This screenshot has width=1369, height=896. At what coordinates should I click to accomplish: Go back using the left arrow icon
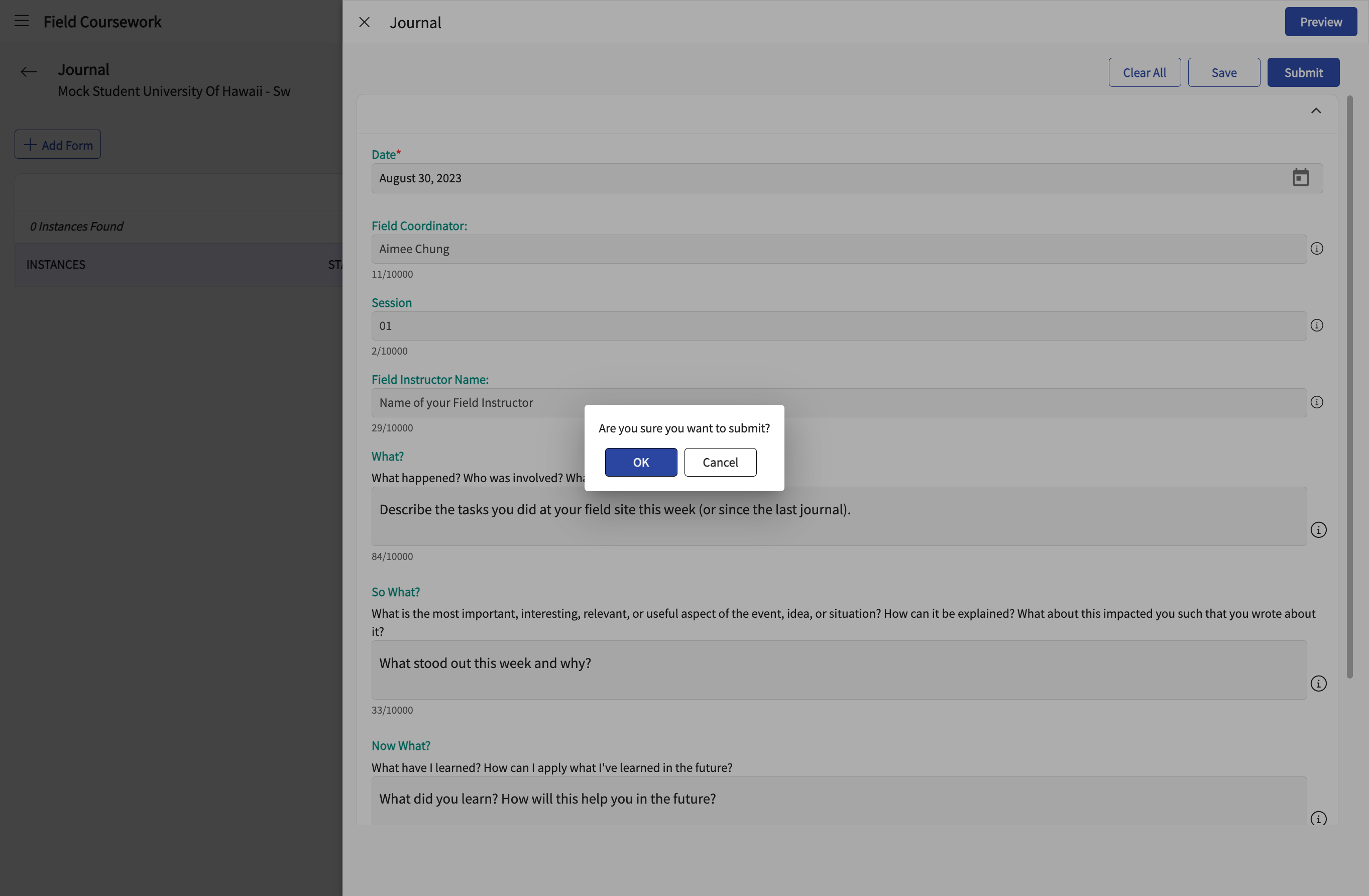(x=29, y=72)
